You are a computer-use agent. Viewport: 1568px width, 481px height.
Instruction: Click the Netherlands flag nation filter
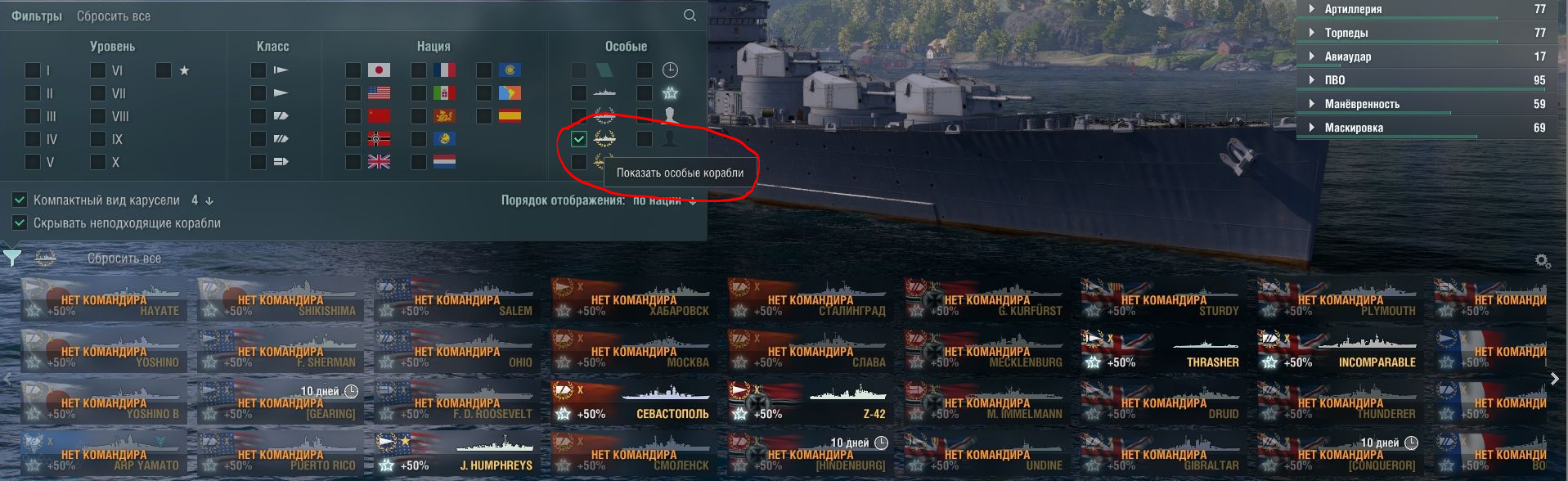(444, 162)
